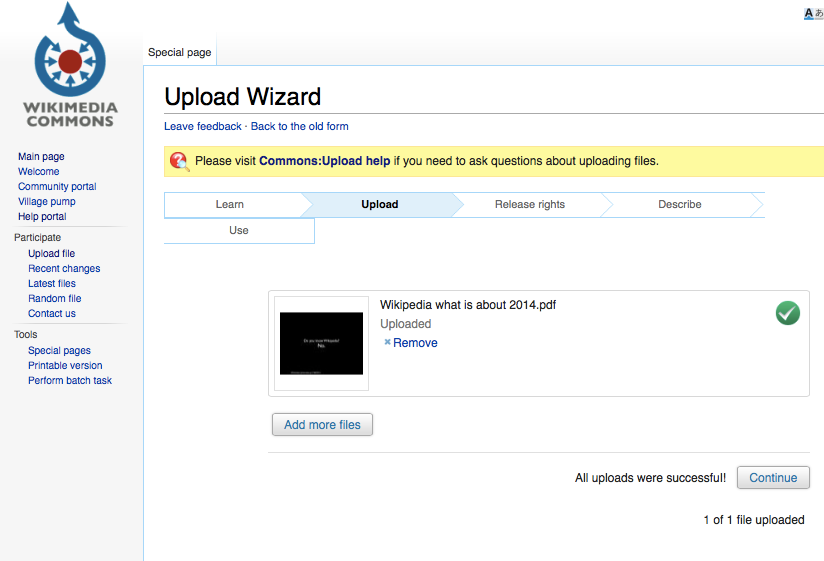Viewport: 824px width, 561px height.
Task: Click the Participate section heading
Action: [37, 237]
